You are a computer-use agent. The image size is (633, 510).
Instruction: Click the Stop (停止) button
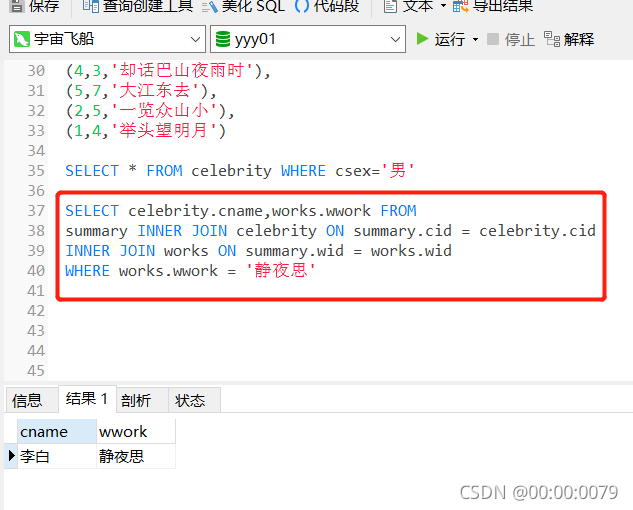tap(511, 39)
